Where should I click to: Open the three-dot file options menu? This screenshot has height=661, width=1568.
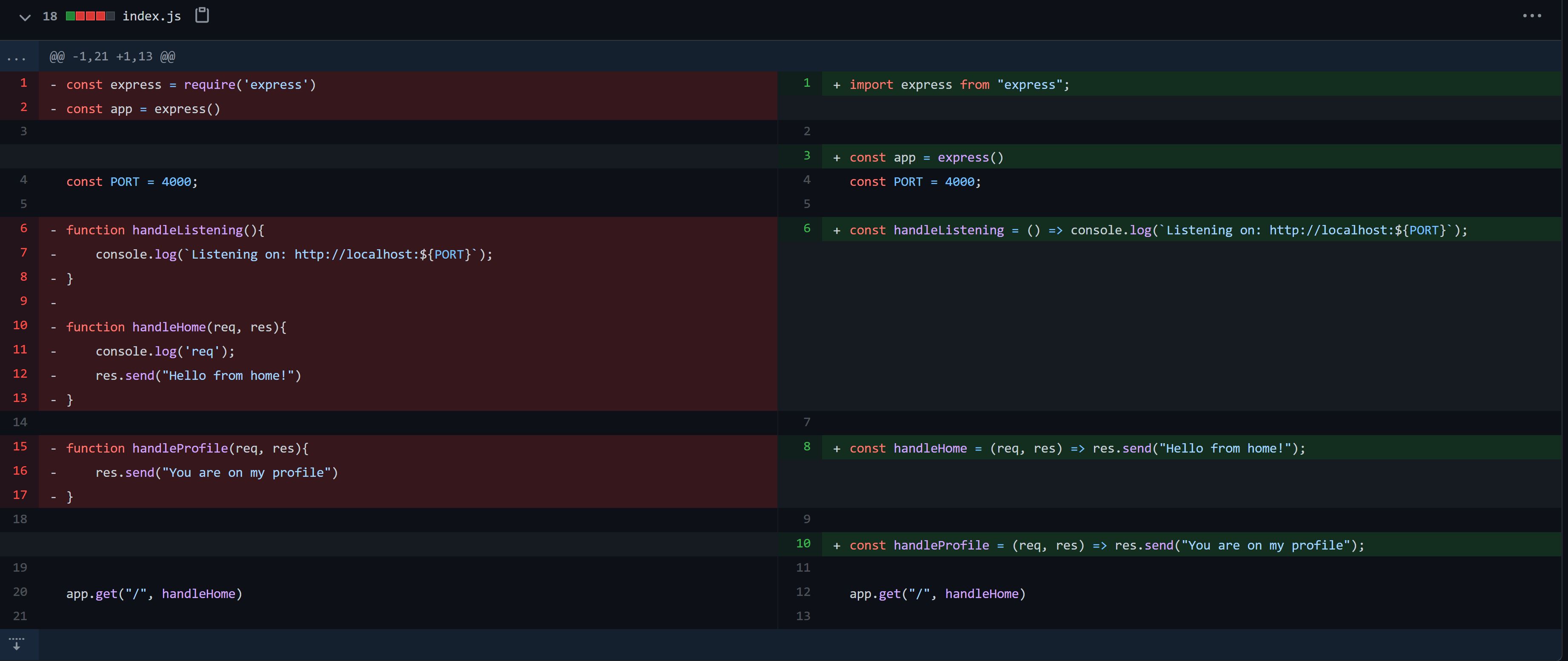coord(1531,16)
